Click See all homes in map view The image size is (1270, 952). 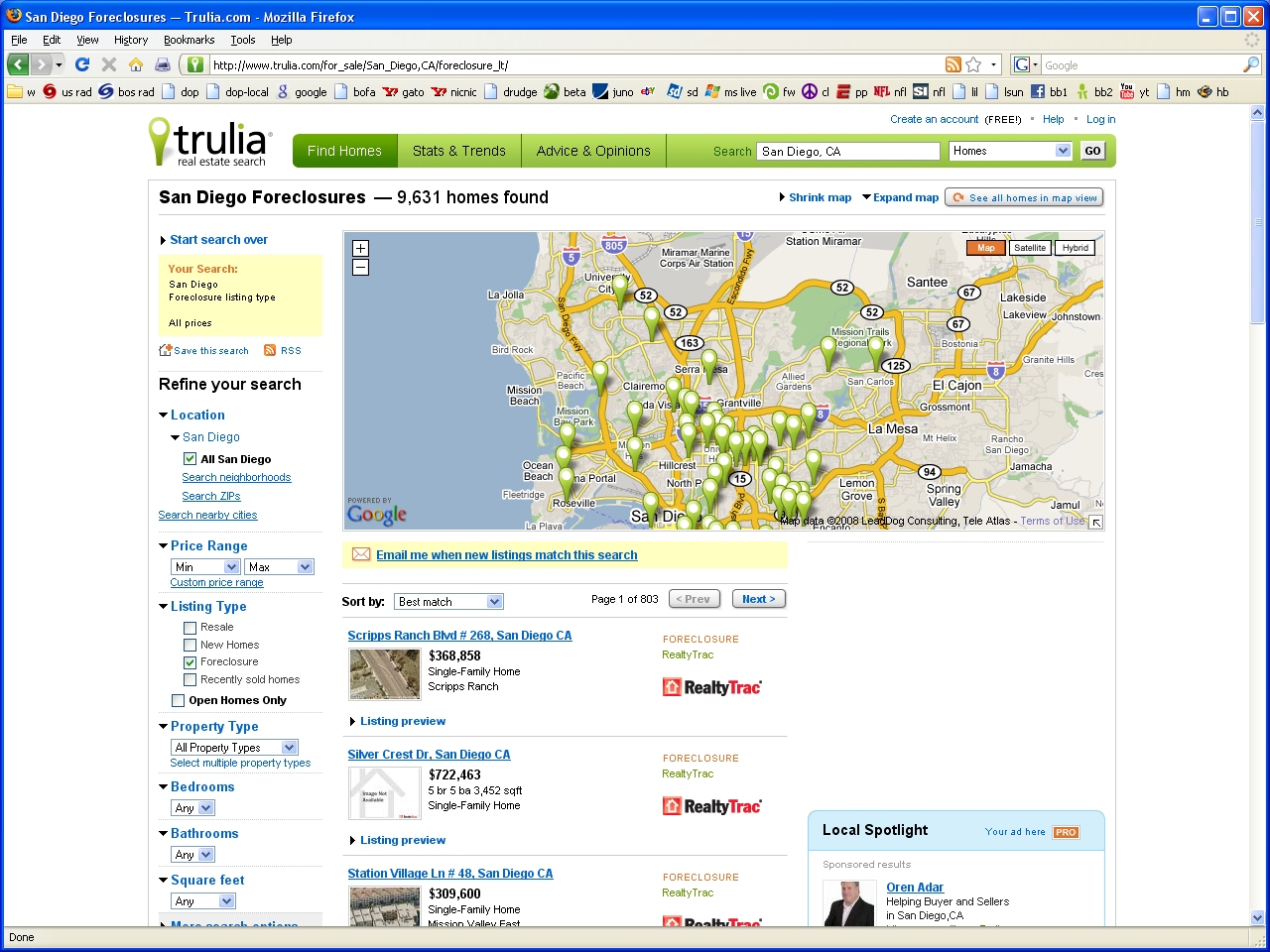click(x=1024, y=197)
